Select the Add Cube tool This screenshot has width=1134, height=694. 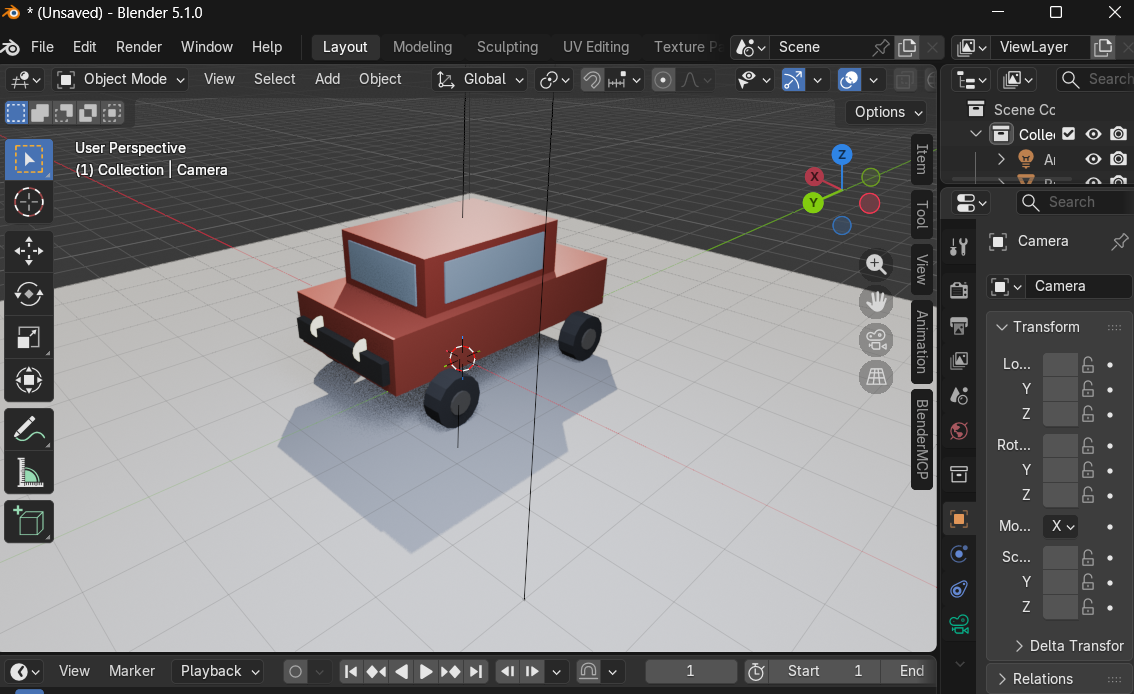pyautogui.click(x=29, y=521)
